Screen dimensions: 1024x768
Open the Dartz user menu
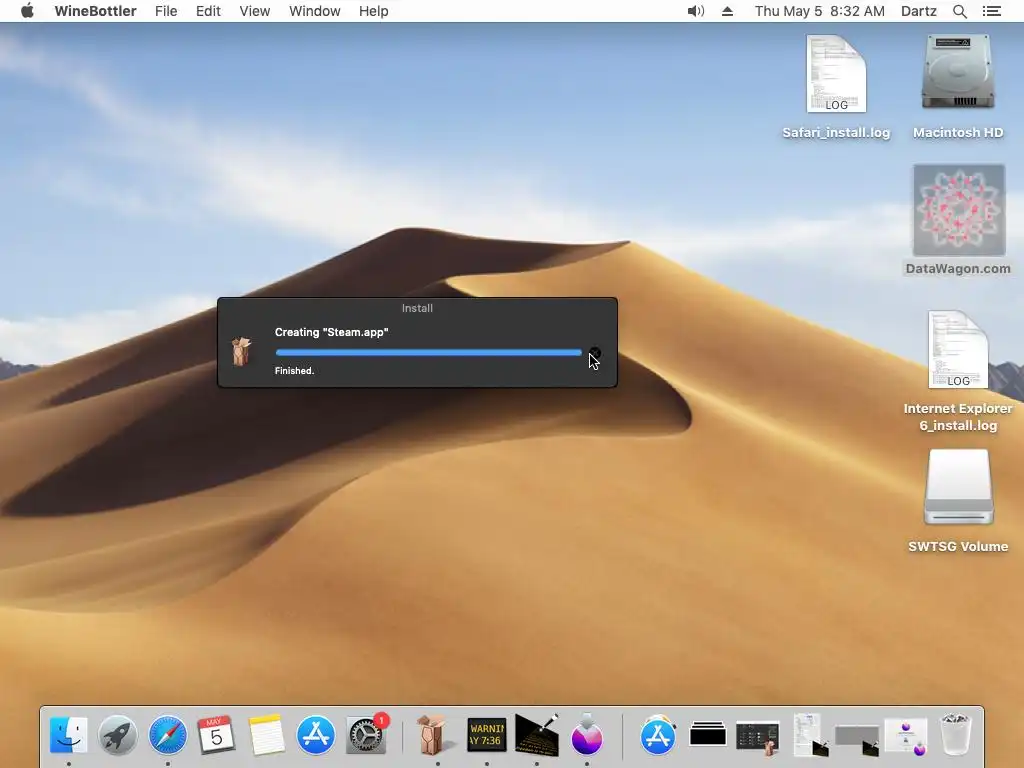tap(918, 11)
